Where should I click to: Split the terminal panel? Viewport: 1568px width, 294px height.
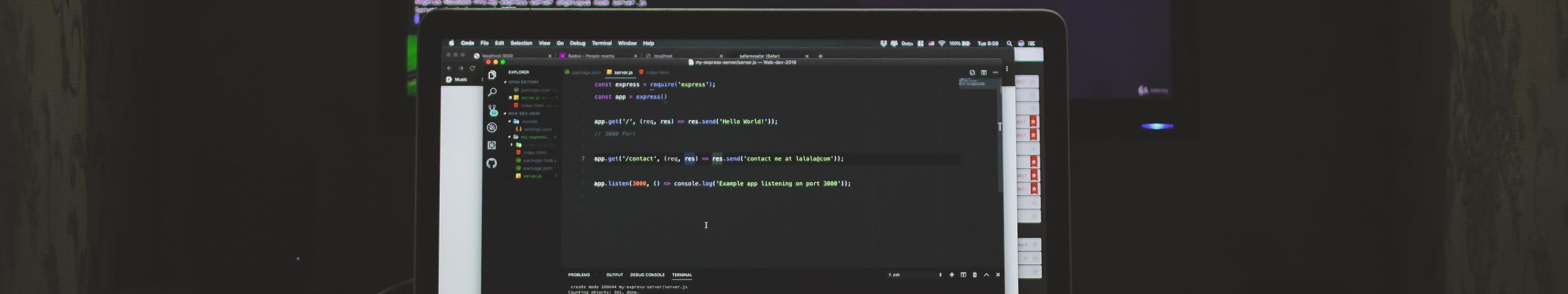[x=963, y=275]
